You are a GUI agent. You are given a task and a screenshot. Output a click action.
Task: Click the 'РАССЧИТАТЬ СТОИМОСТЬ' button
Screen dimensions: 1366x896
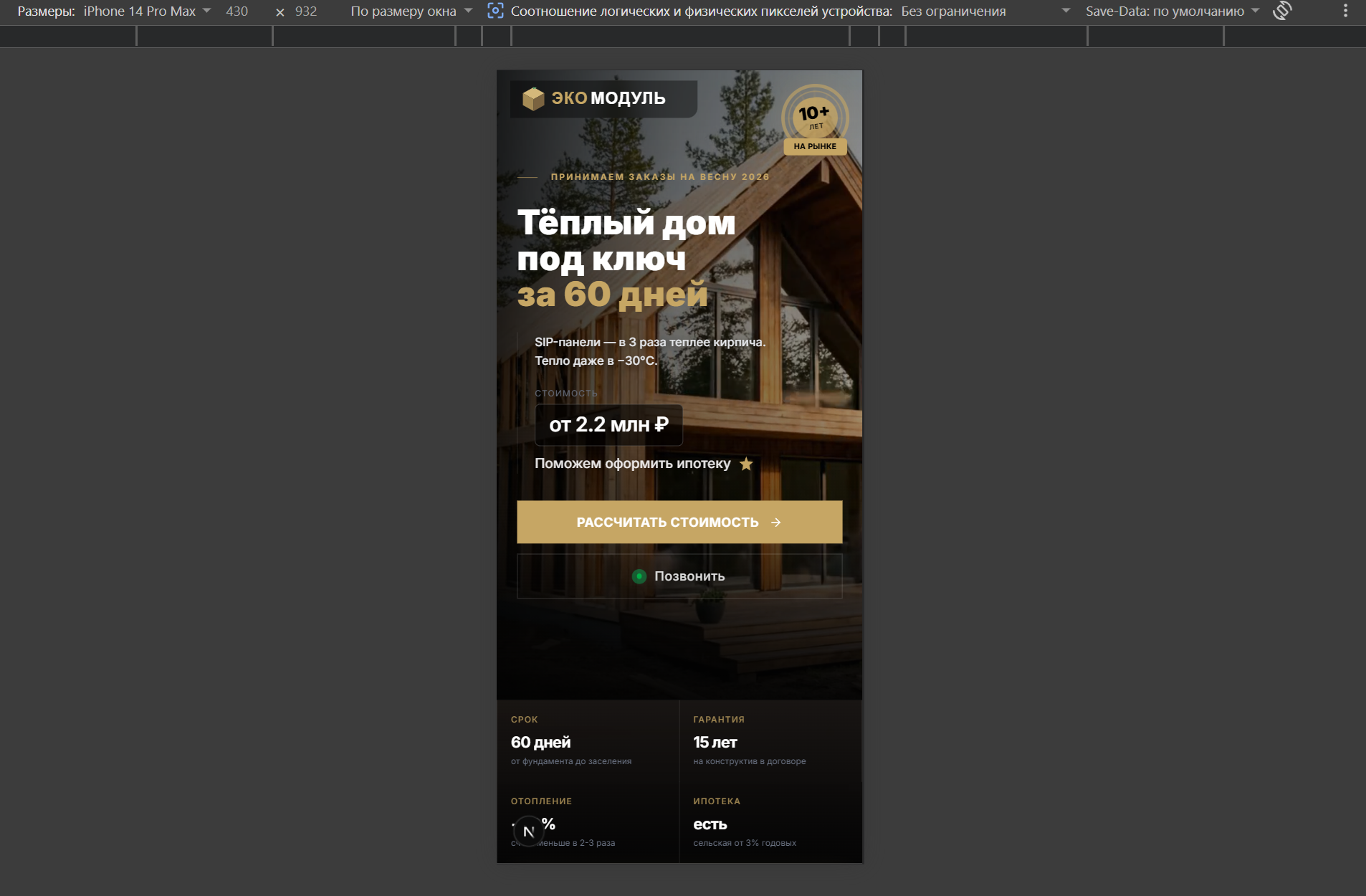pyautogui.click(x=679, y=522)
